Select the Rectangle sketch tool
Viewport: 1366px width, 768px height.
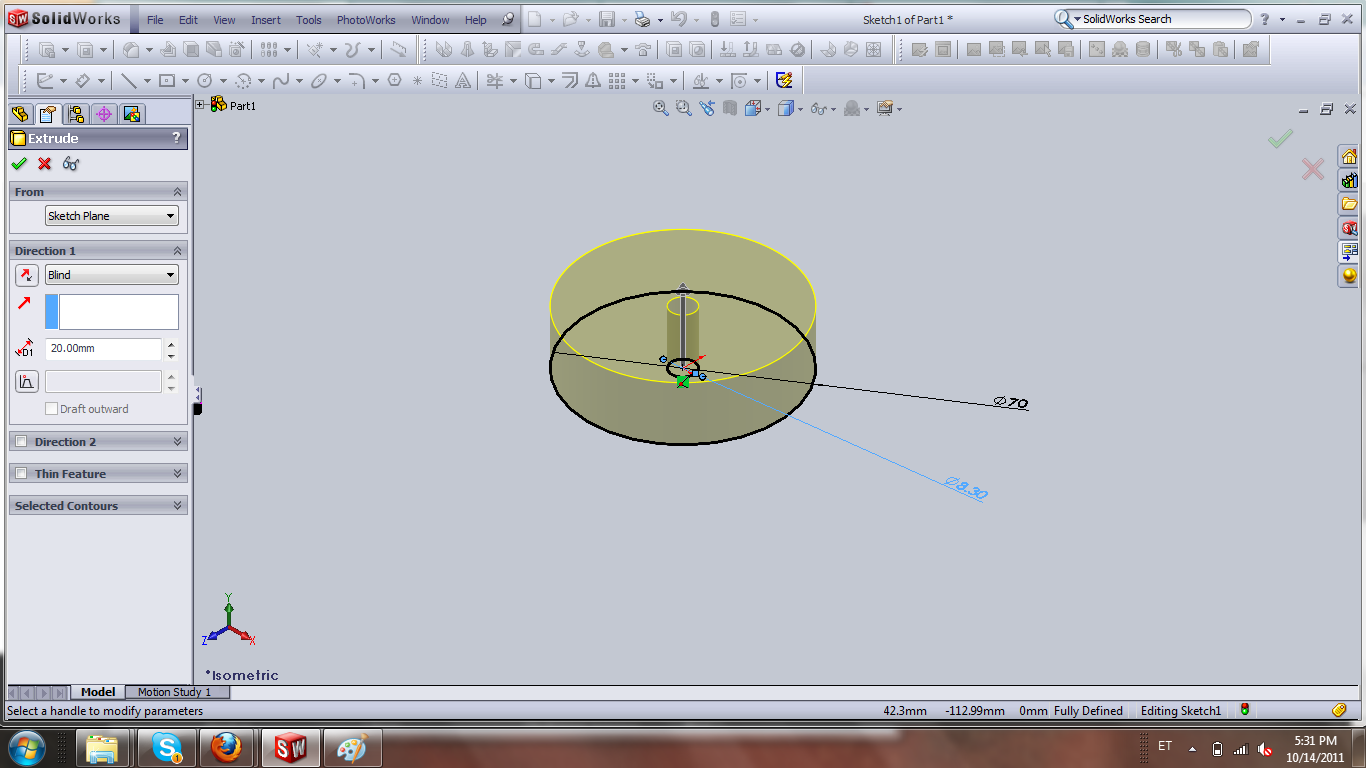167,81
